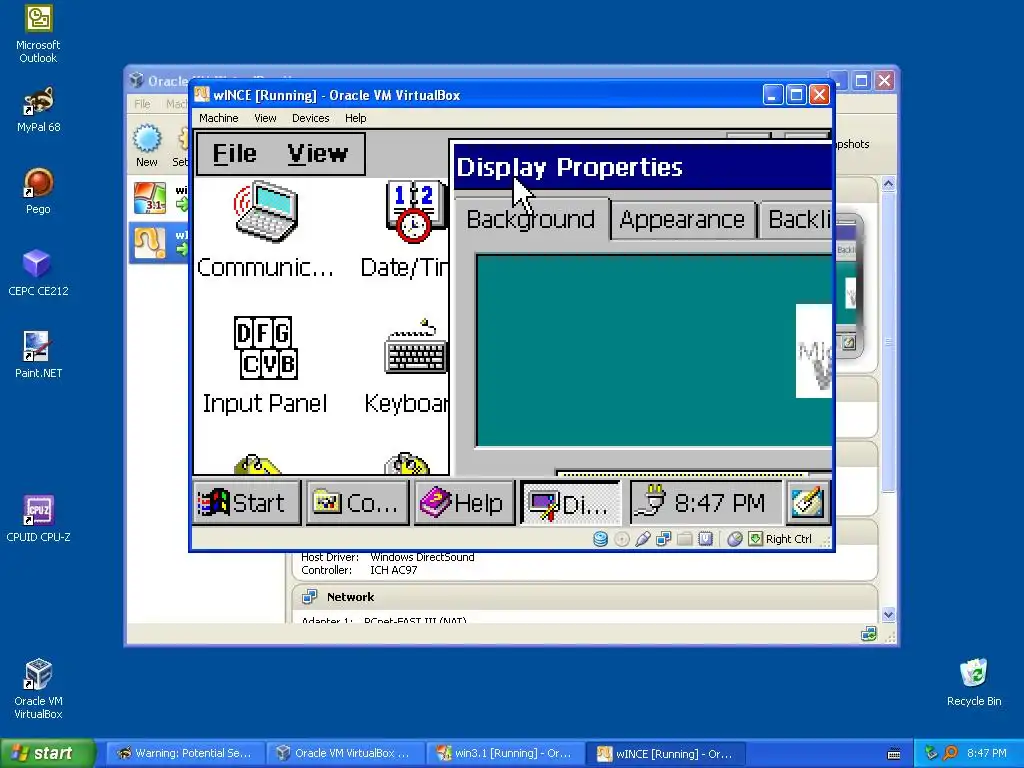Open the VirtualBox View menu
Image resolution: width=1024 pixels, height=768 pixels.
click(x=265, y=118)
